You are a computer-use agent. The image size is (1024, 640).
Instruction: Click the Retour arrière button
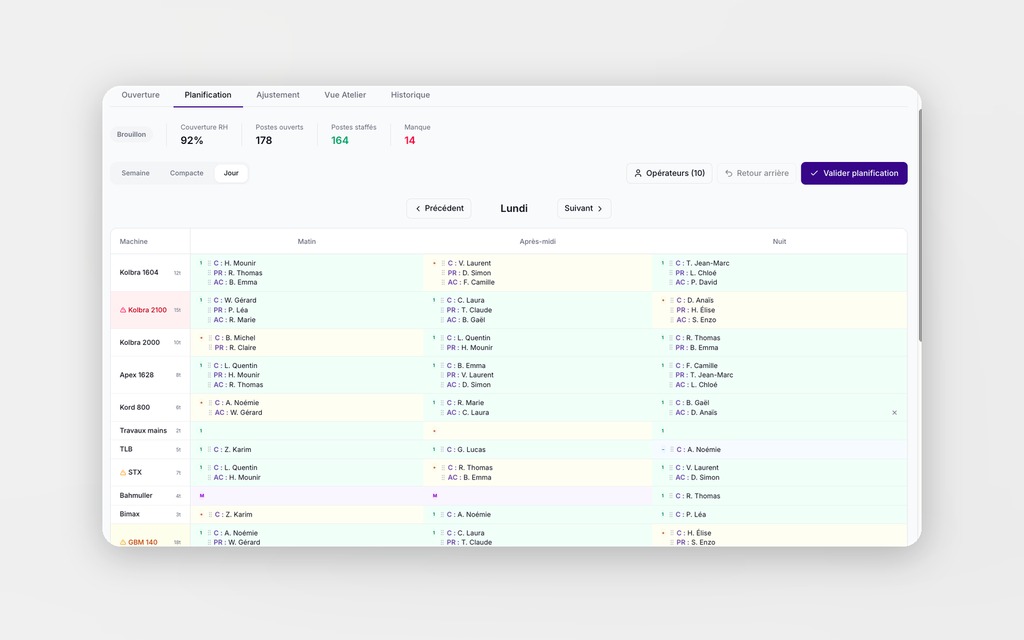pos(756,173)
